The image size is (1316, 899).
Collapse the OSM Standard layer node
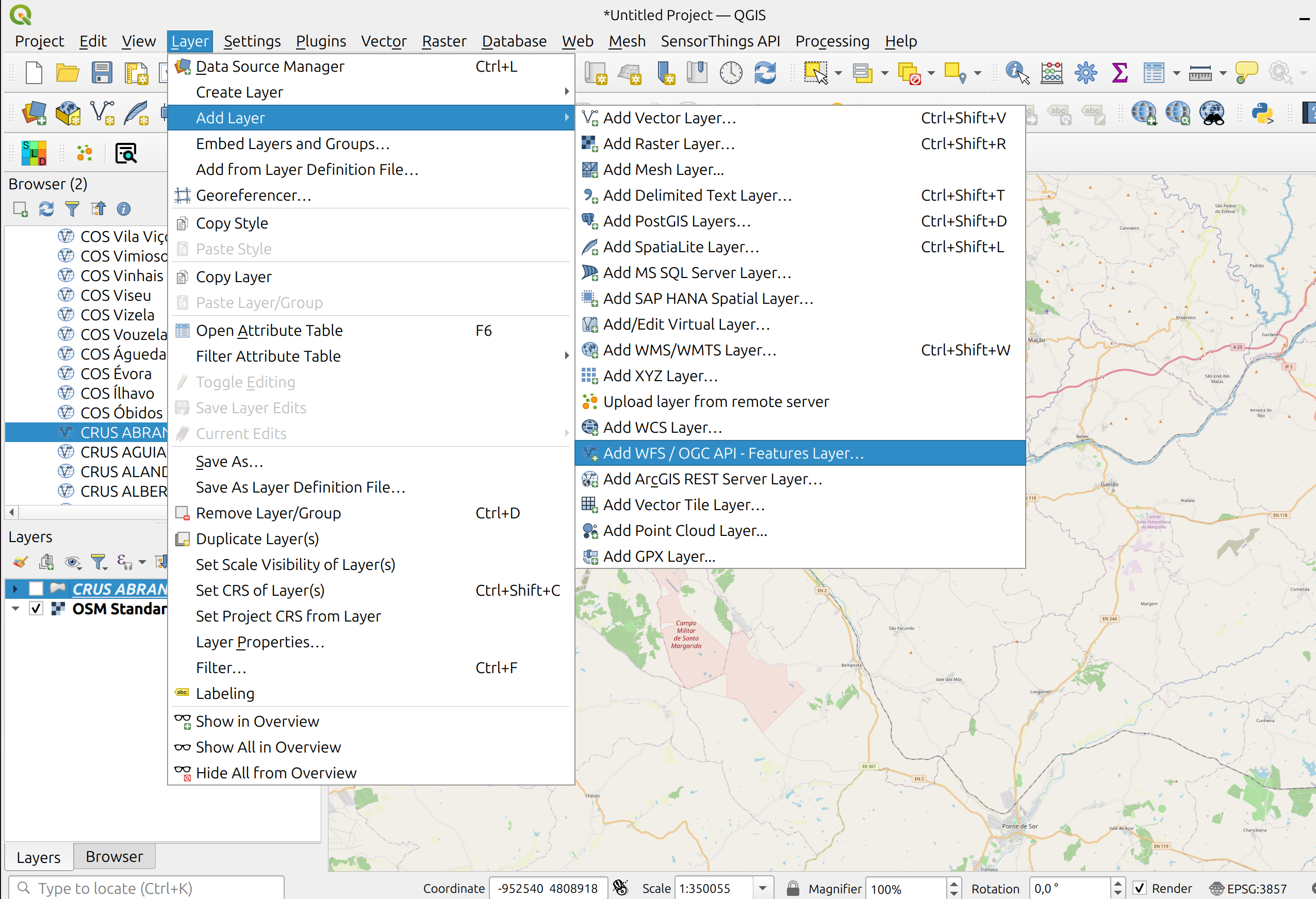15,609
